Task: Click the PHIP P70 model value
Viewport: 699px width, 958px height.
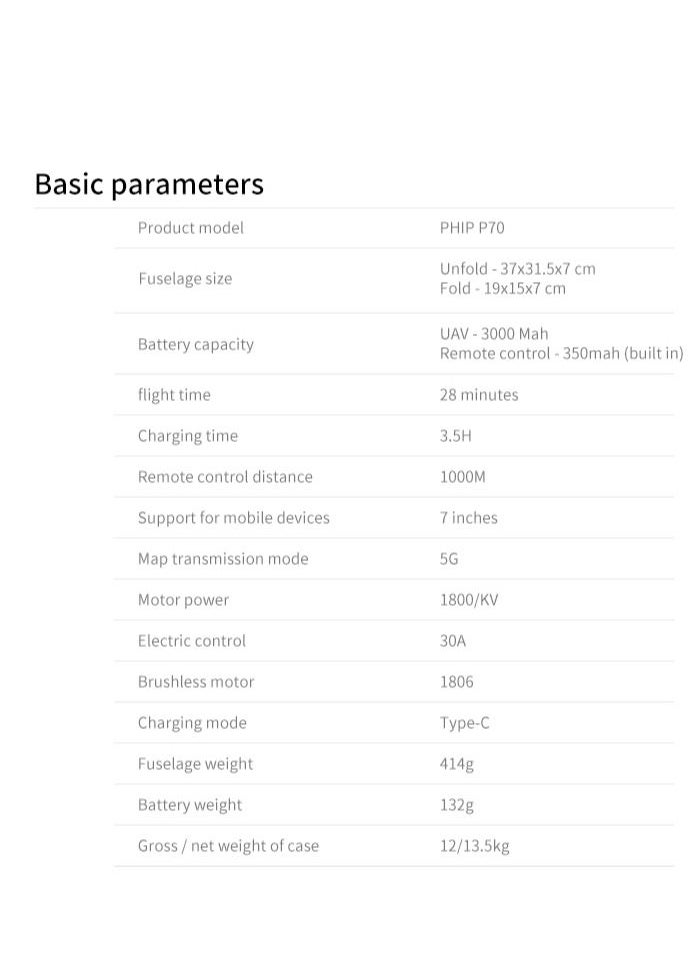Action: (472, 228)
